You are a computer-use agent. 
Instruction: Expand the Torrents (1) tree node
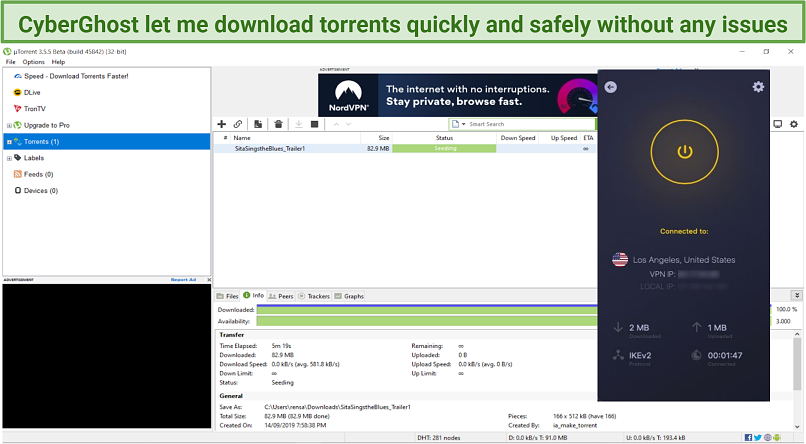[x=9, y=142]
